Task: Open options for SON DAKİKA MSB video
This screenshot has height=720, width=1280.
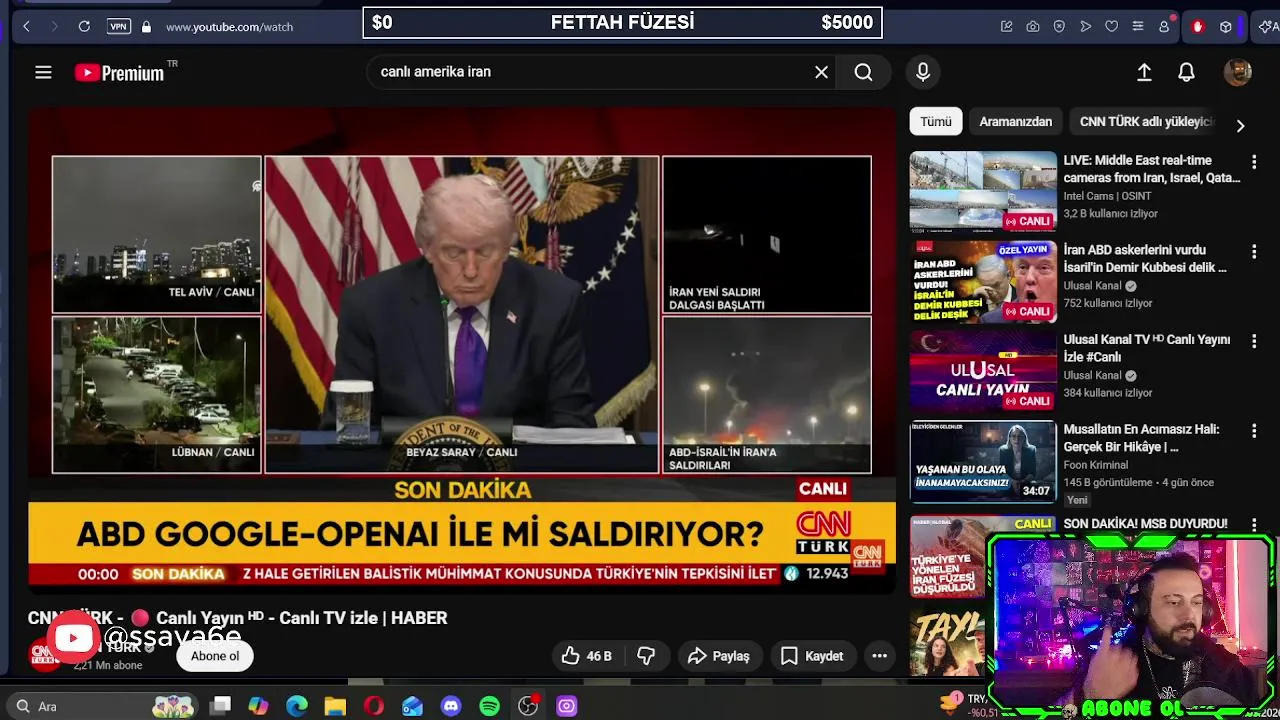Action: point(1254,524)
